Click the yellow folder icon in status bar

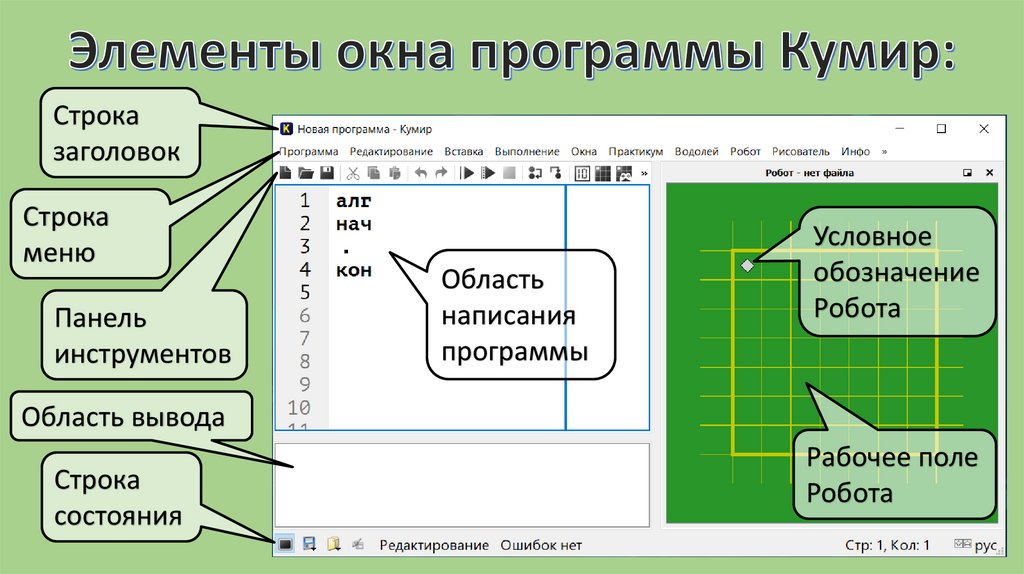[334, 544]
